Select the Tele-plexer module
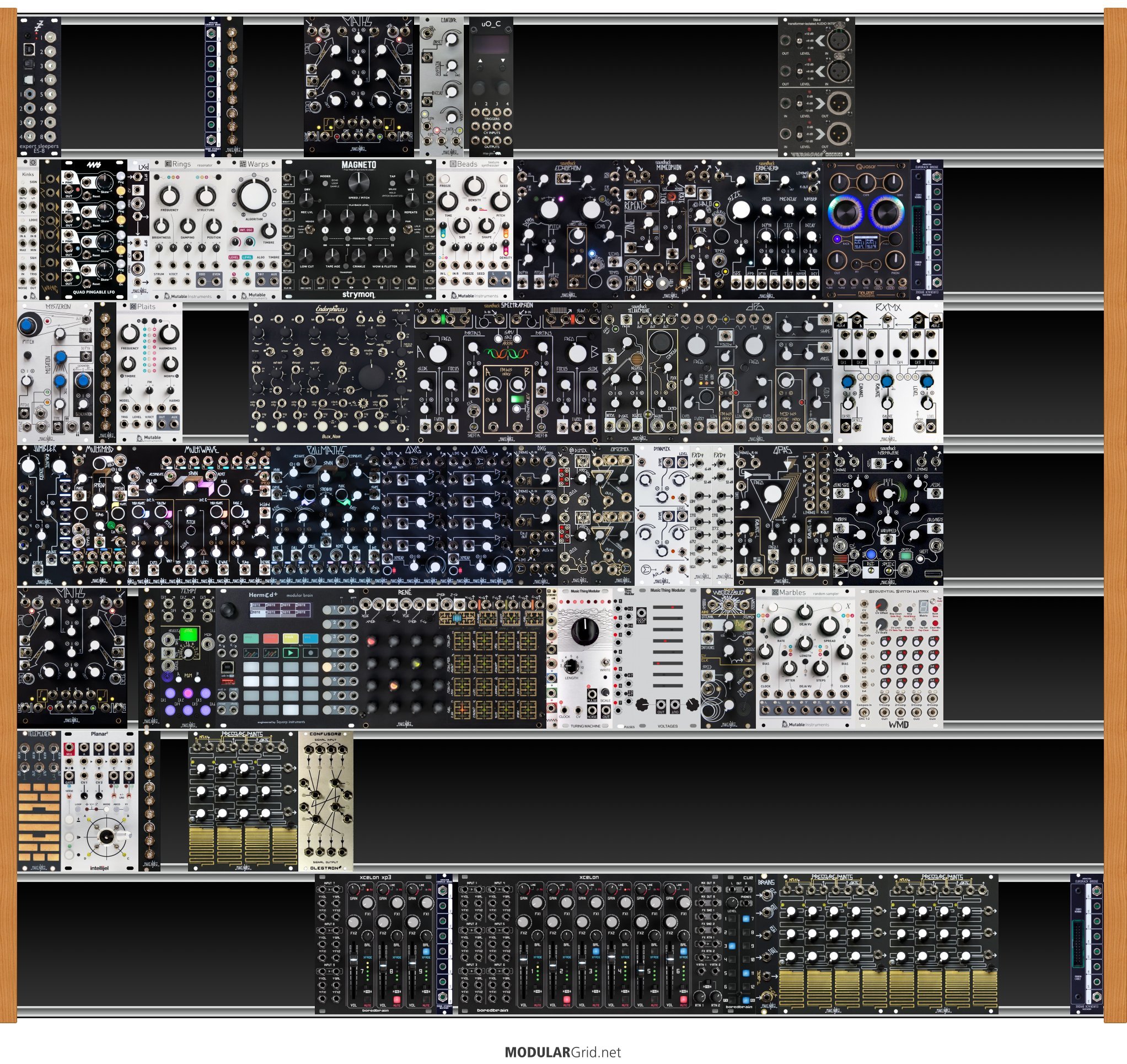 39,801
